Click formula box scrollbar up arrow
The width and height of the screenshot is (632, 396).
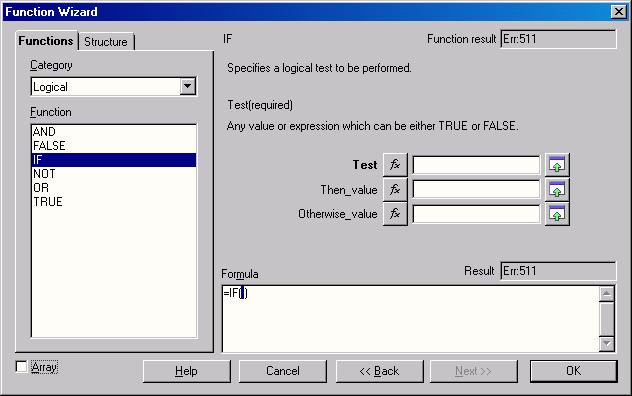[607, 294]
